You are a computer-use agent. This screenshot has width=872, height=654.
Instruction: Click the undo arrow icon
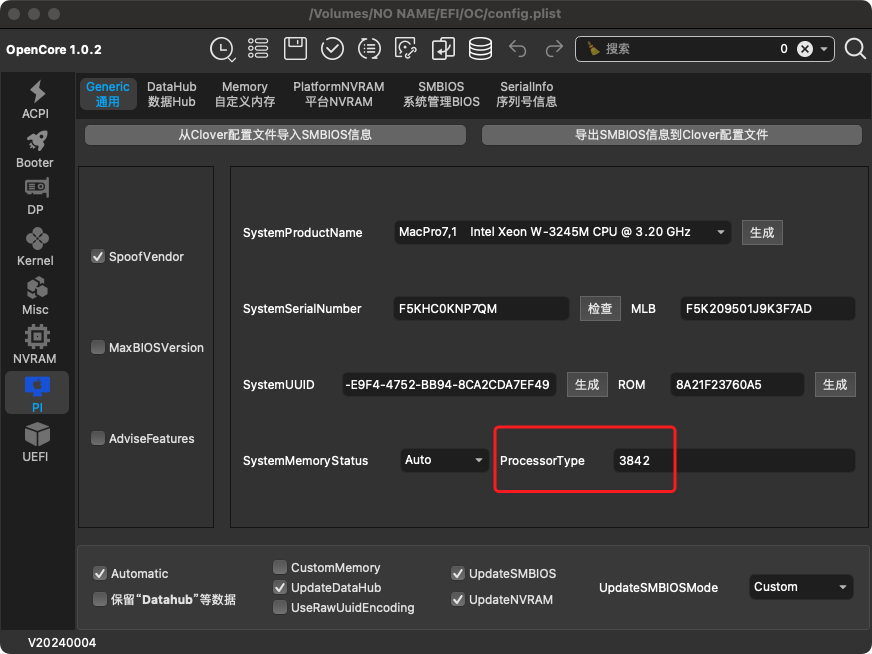coord(518,49)
